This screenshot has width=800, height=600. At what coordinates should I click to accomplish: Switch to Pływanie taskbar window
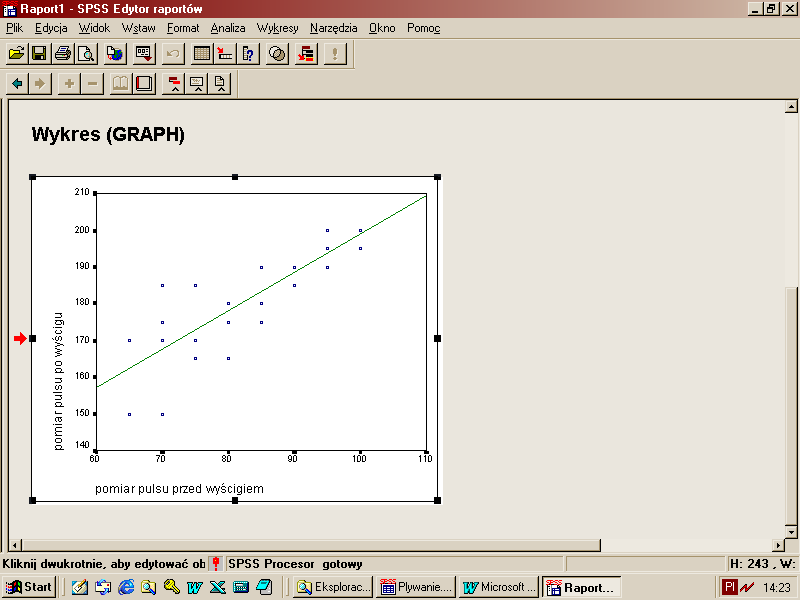coord(417,587)
